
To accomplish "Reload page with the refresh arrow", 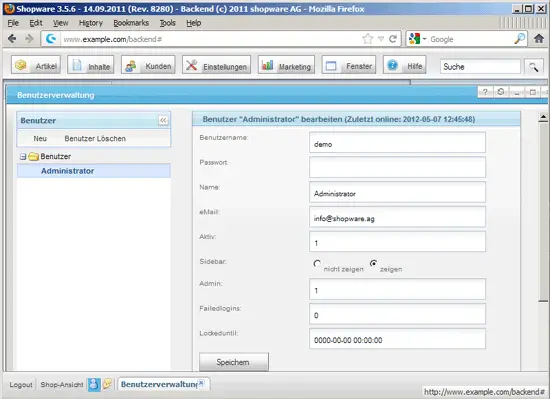I will [x=393, y=39].
